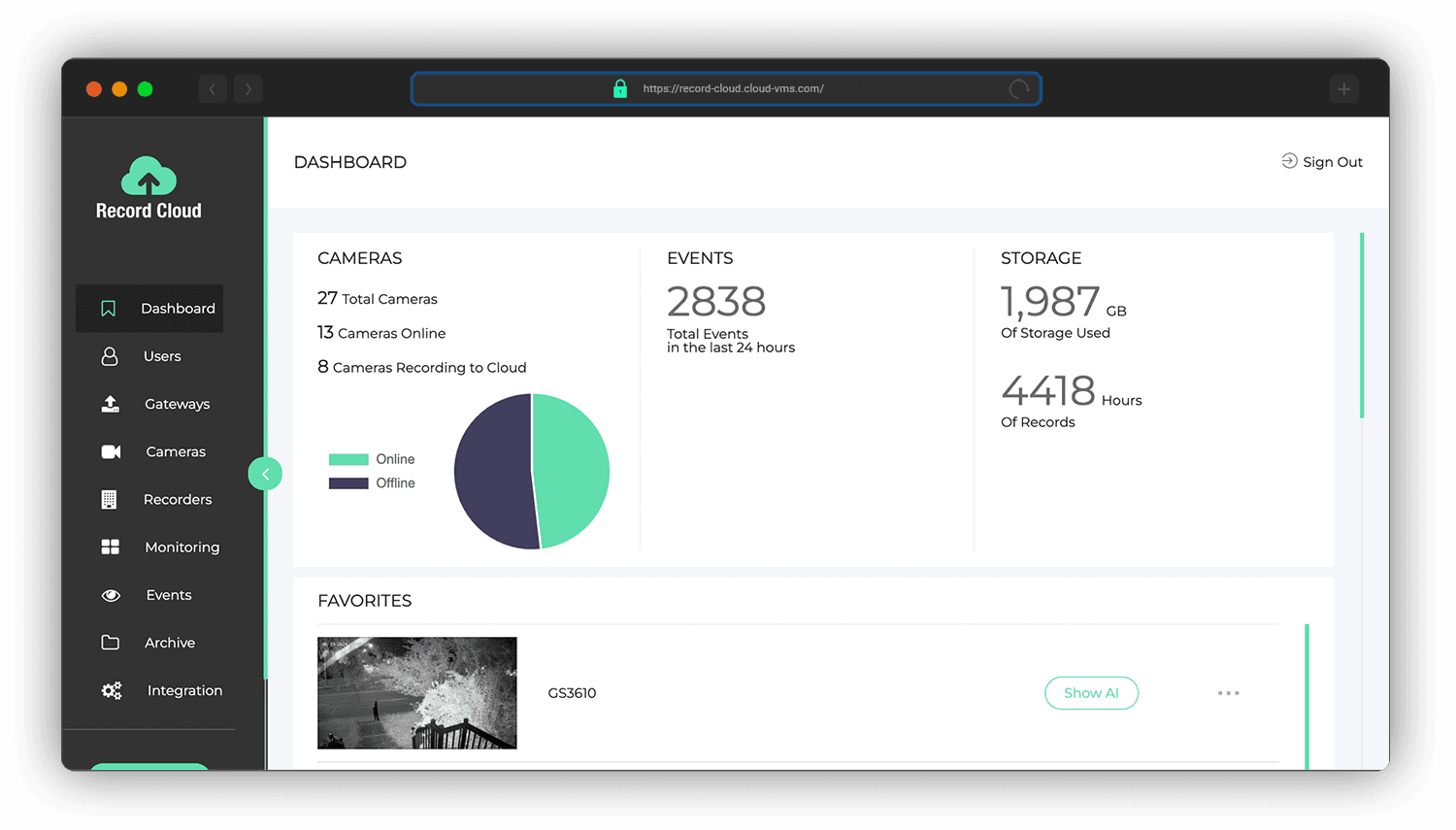Collapse the sidebar with the green chevron
The width and height of the screenshot is (1456, 830).
265,474
